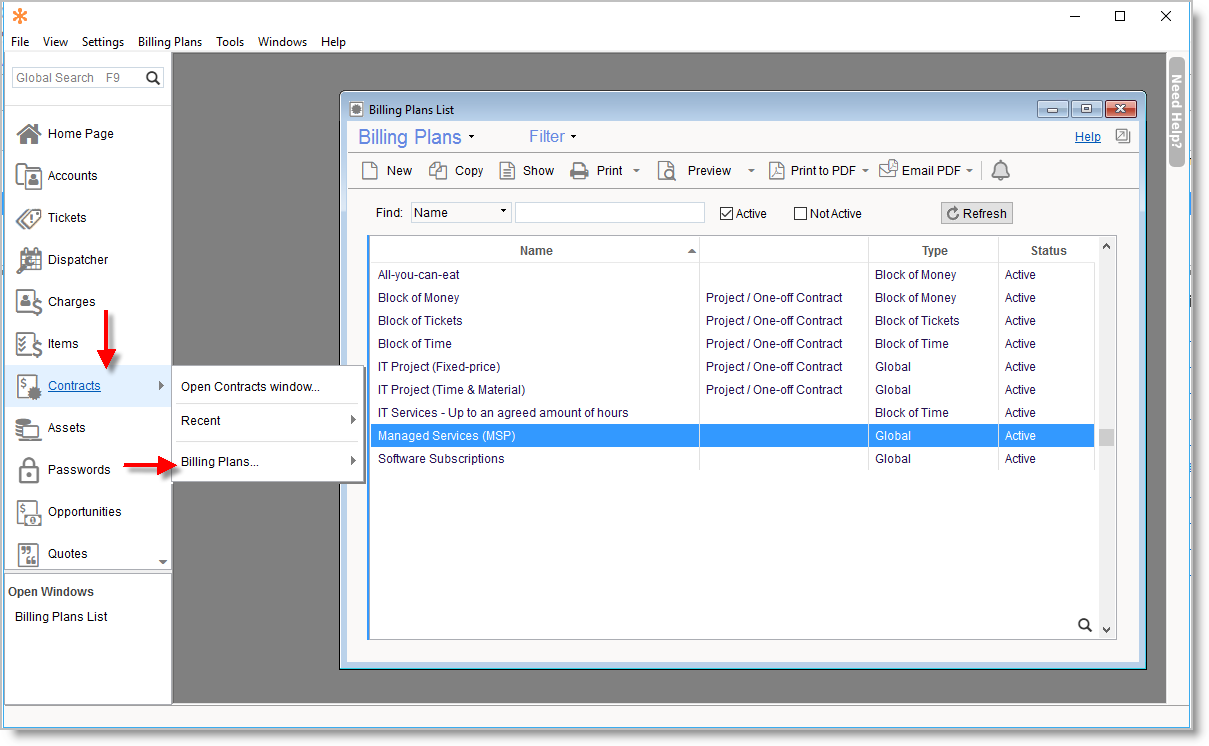Viewport: 1209px width, 746px height.
Task: Toggle the Active checkbox
Action: pyautogui.click(x=727, y=214)
